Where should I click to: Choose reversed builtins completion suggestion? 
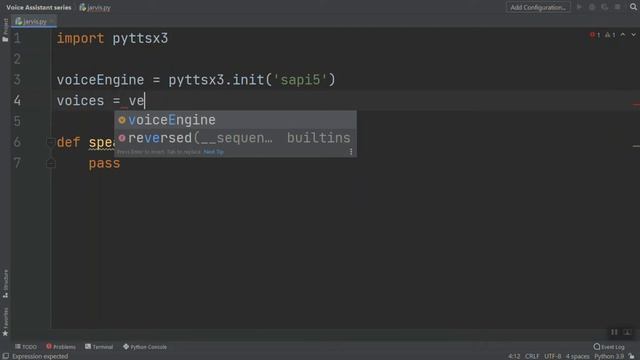point(236,138)
